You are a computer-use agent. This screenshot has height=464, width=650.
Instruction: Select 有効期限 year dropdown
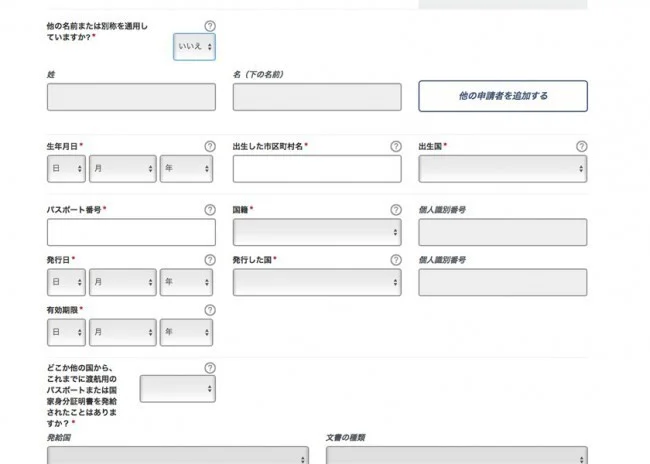tap(187, 333)
